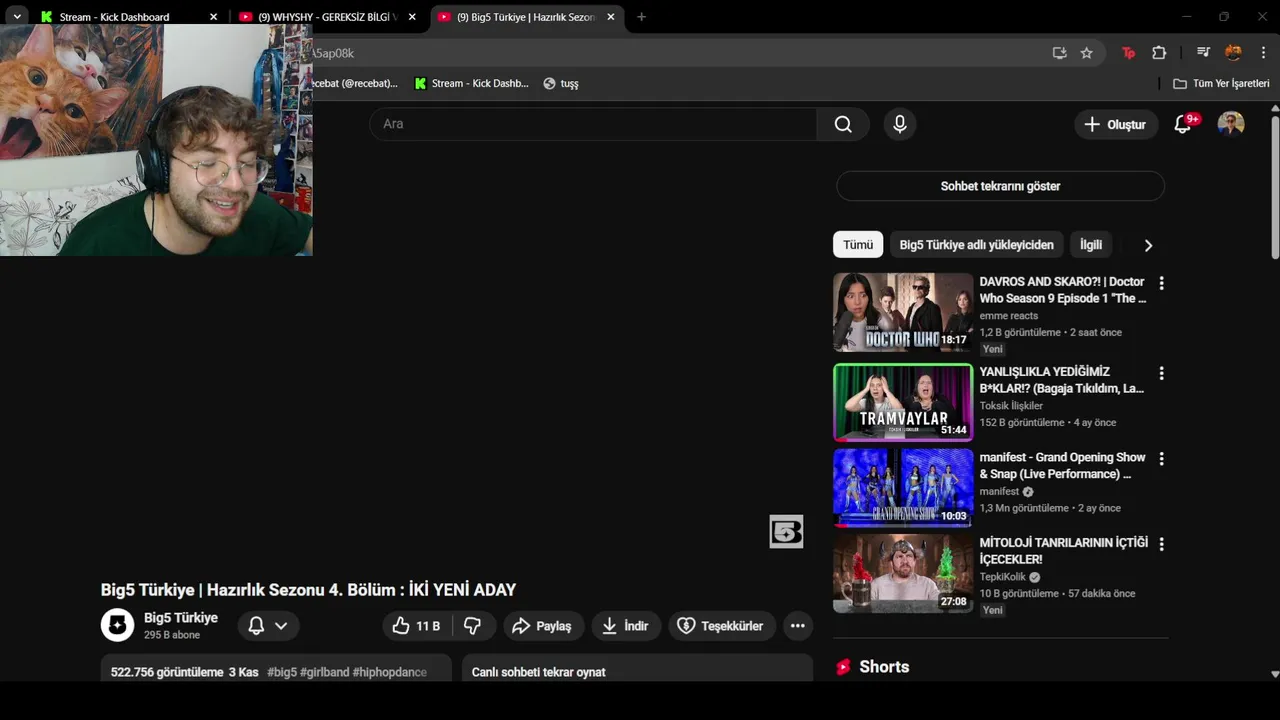Open the DAVROS AND SKARO Doctor Who thumbnail
The width and height of the screenshot is (1280, 720).
pos(903,312)
